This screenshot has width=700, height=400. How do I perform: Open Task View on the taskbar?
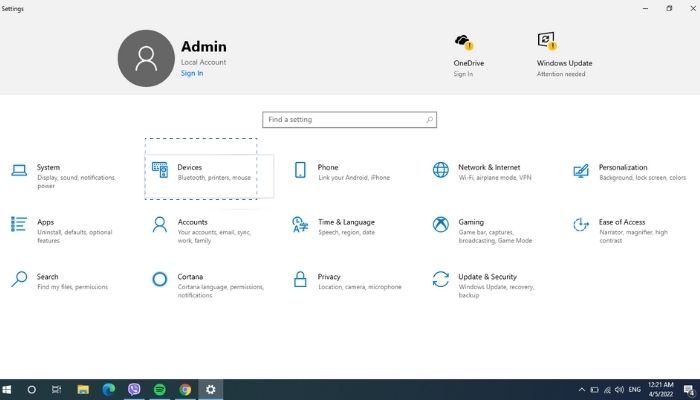56,390
